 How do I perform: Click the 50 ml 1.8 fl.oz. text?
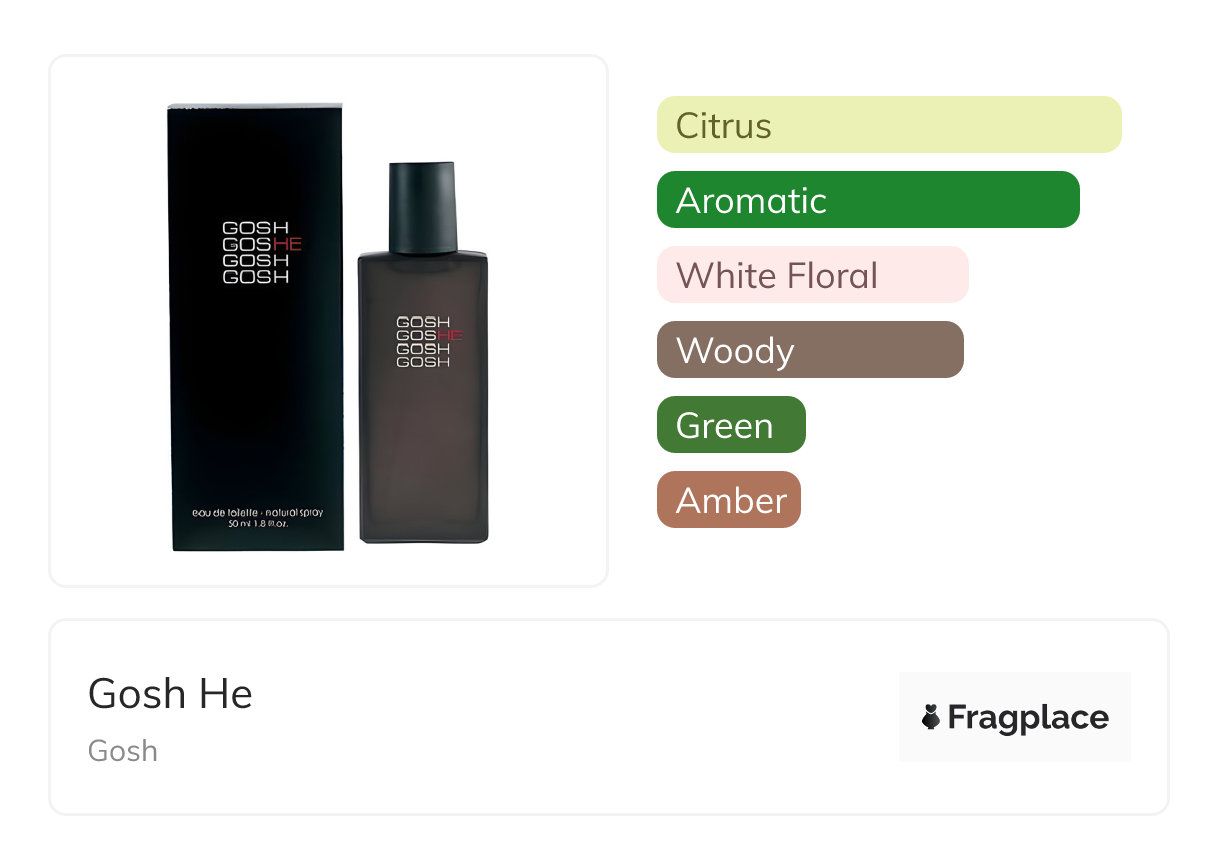click(x=257, y=524)
